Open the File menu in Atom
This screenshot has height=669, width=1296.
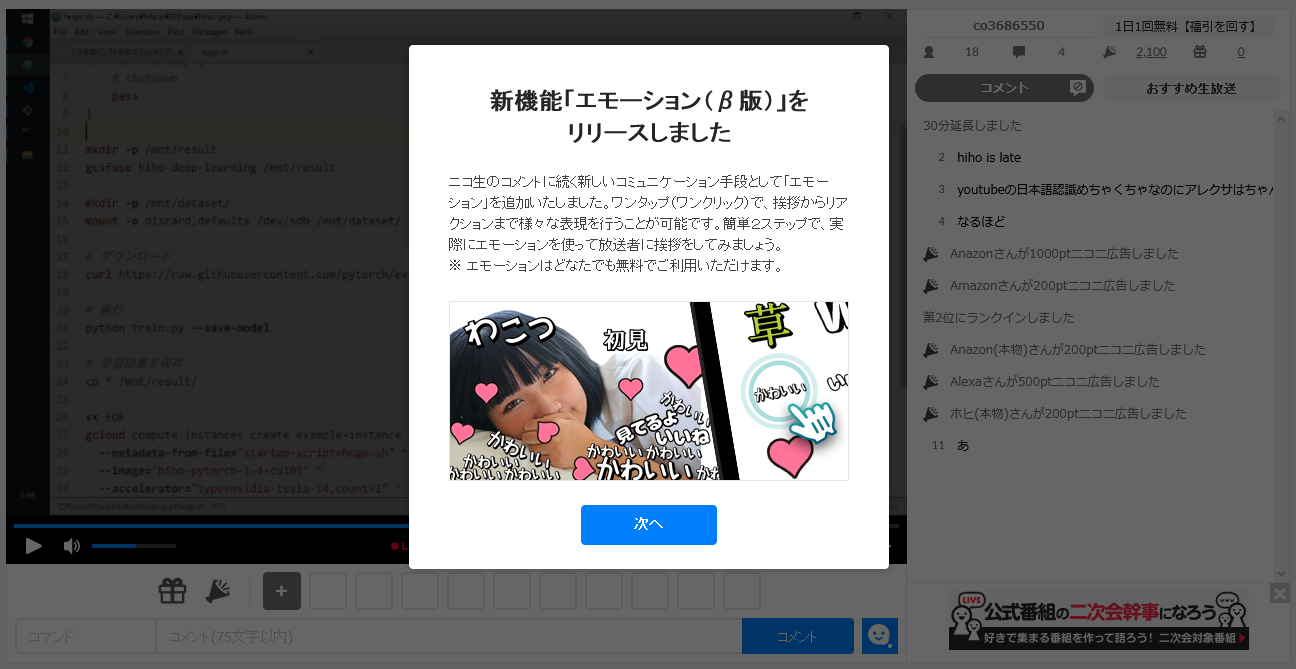point(60,32)
